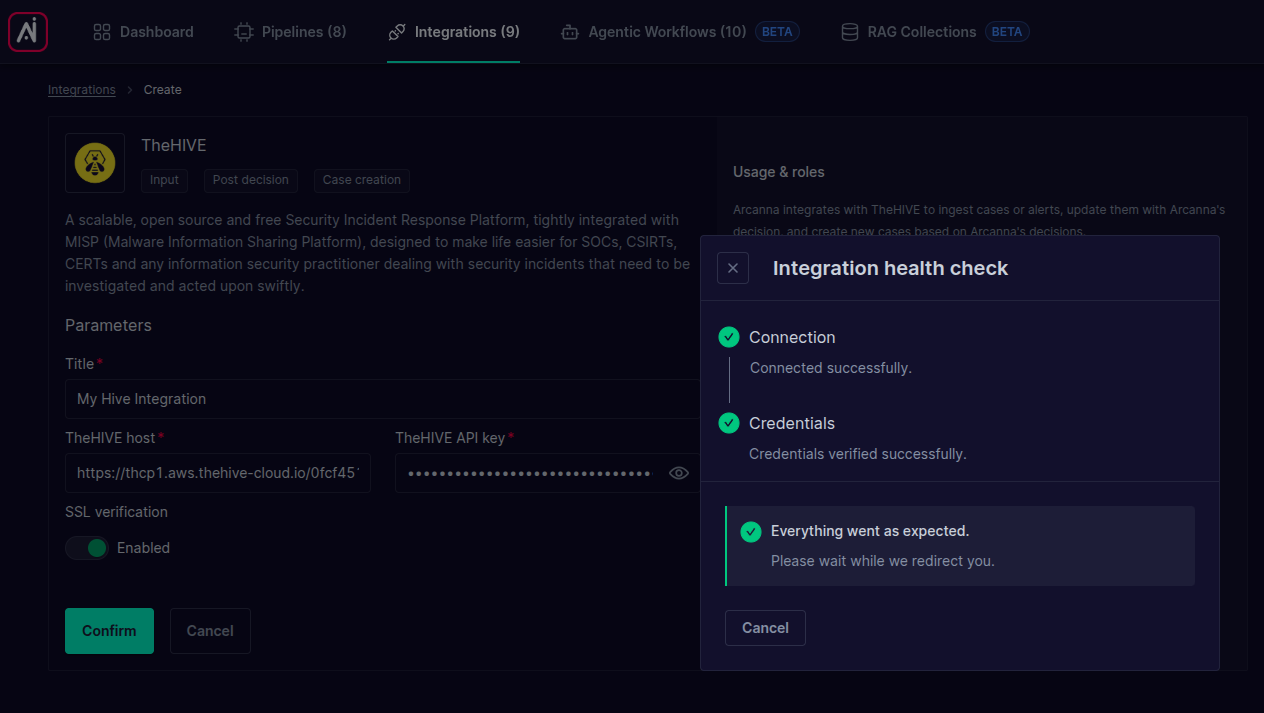Click the Dashboard grid icon
1264x713 pixels.
pyautogui.click(x=102, y=32)
